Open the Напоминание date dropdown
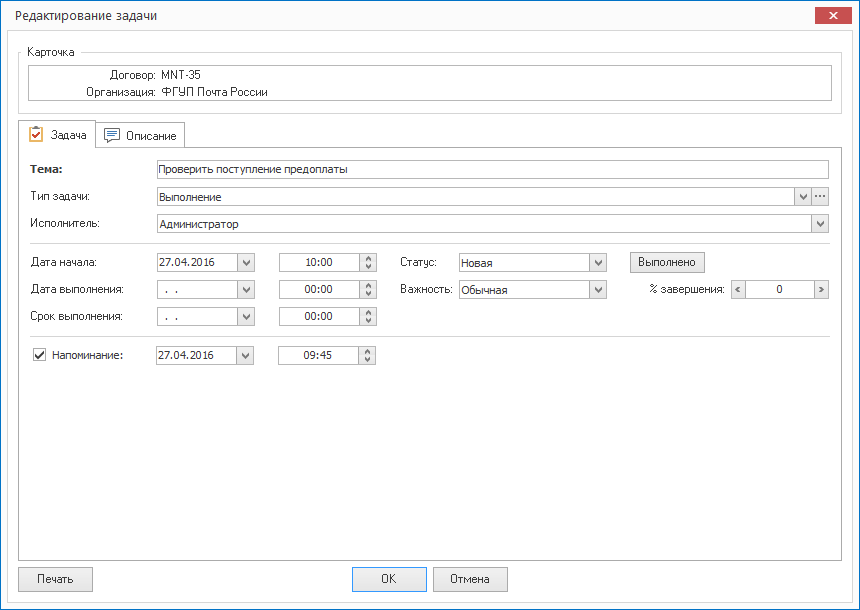Viewport: 860px width, 610px height. 245,355
